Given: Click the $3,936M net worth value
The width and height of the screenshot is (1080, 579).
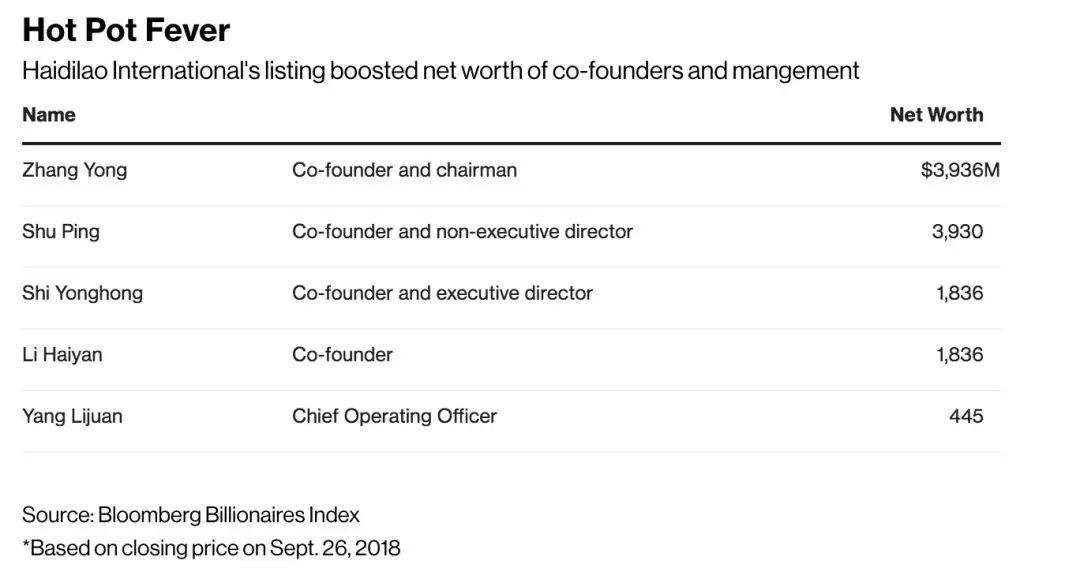Looking at the screenshot, I should click(x=959, y=170).
